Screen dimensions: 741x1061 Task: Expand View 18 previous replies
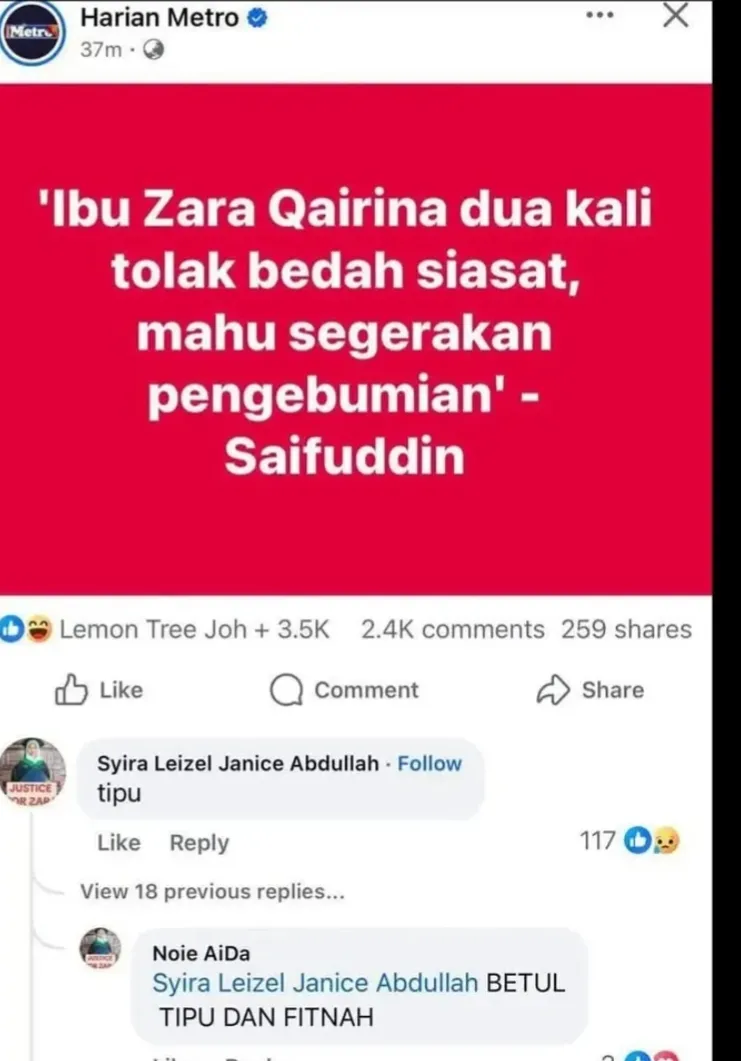(212, 891)
